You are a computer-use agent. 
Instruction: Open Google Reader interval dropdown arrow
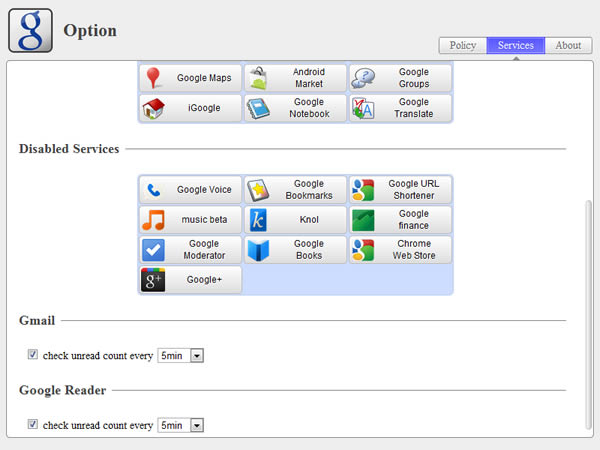tap(197, 425)
